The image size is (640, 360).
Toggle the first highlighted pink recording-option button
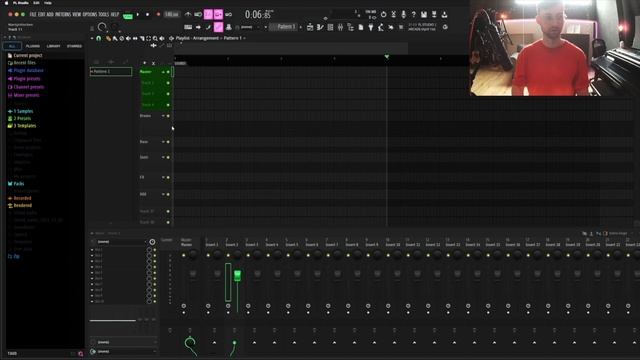pyautogui.click(x=208, y=15)
